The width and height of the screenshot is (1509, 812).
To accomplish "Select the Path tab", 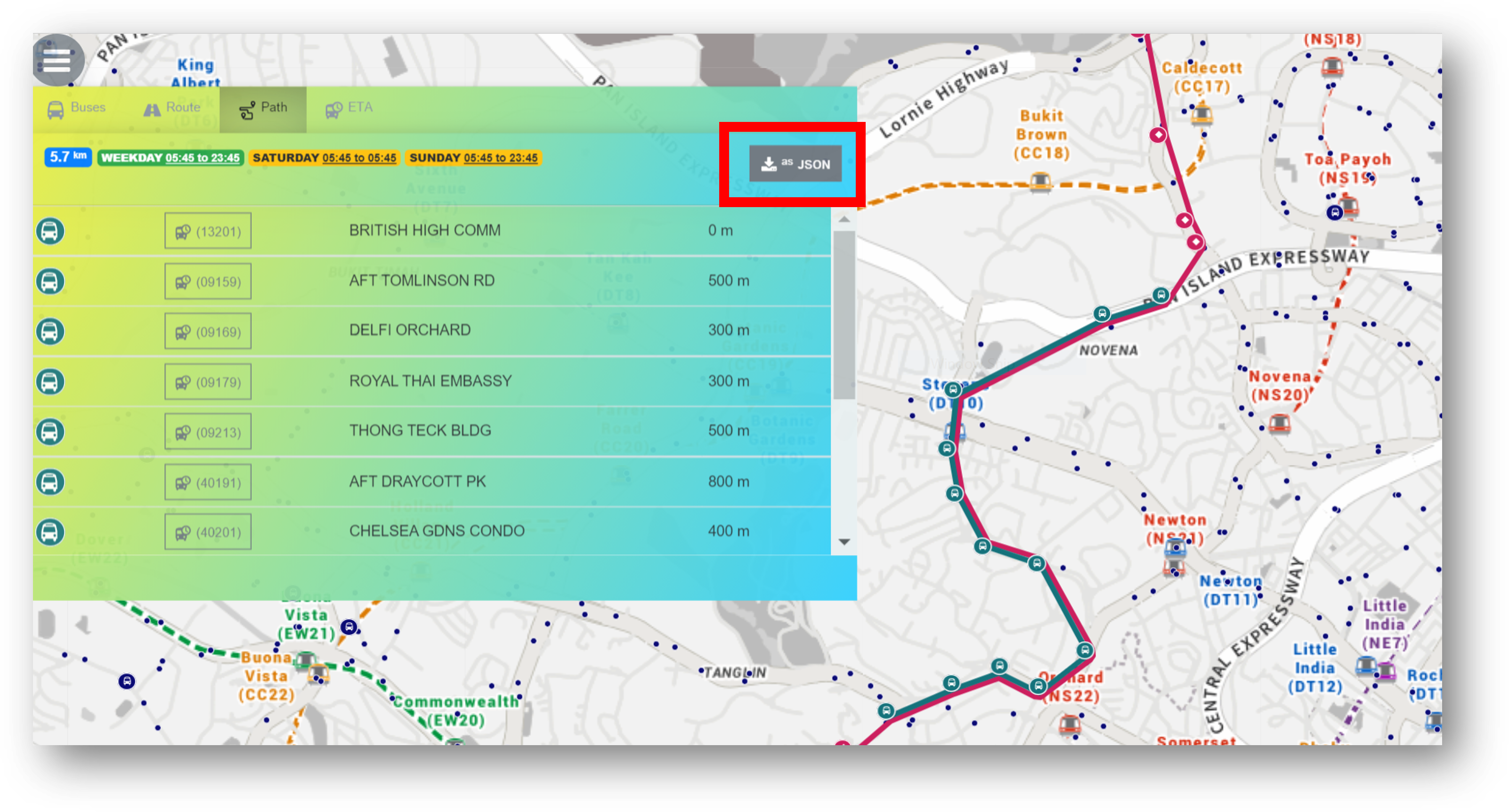I will pyautogui.click(x=263, y=109).
